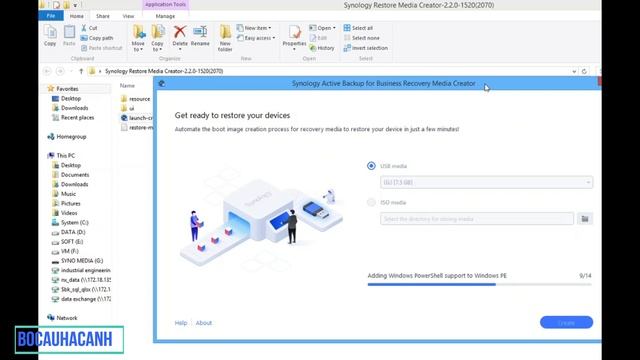
Task: Click the progress bar under Adding Windows PowerShell support
Action: tap(479, 284)
